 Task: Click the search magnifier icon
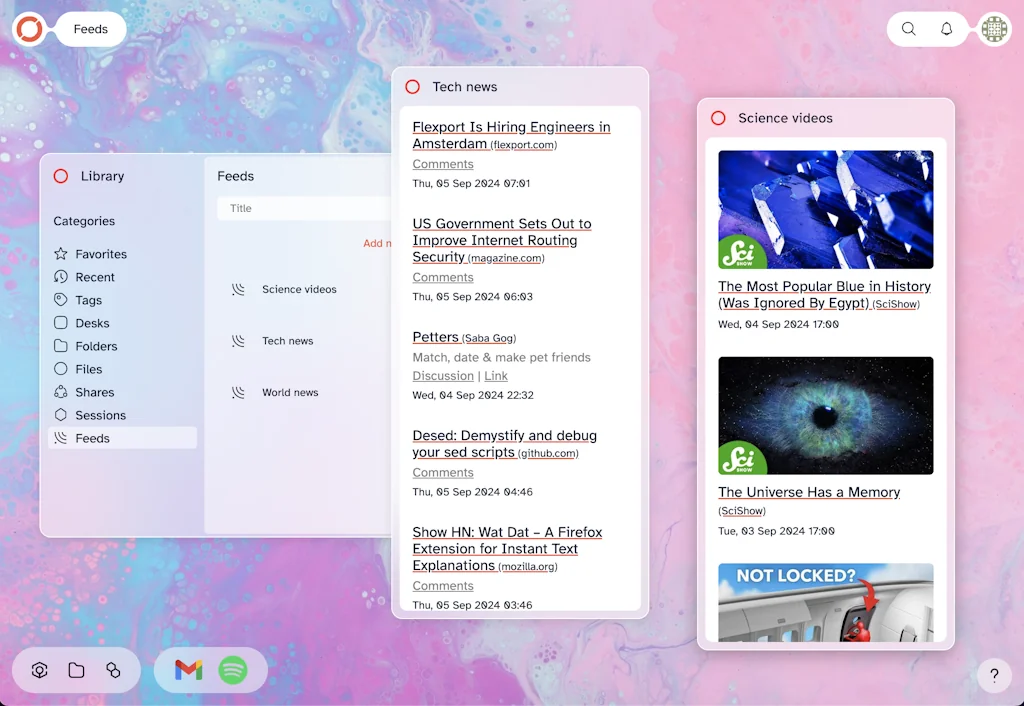(908, 29)
